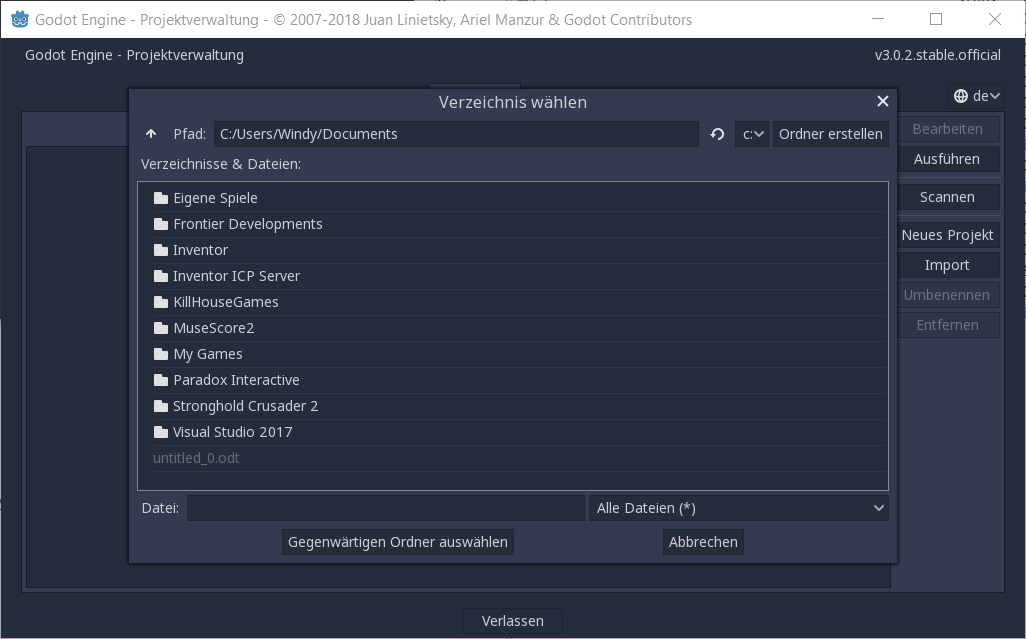This screenshot has height=639, width=1026.
Task: Select the Stronghold Crusader 2 folder
Action: point(518,406)
